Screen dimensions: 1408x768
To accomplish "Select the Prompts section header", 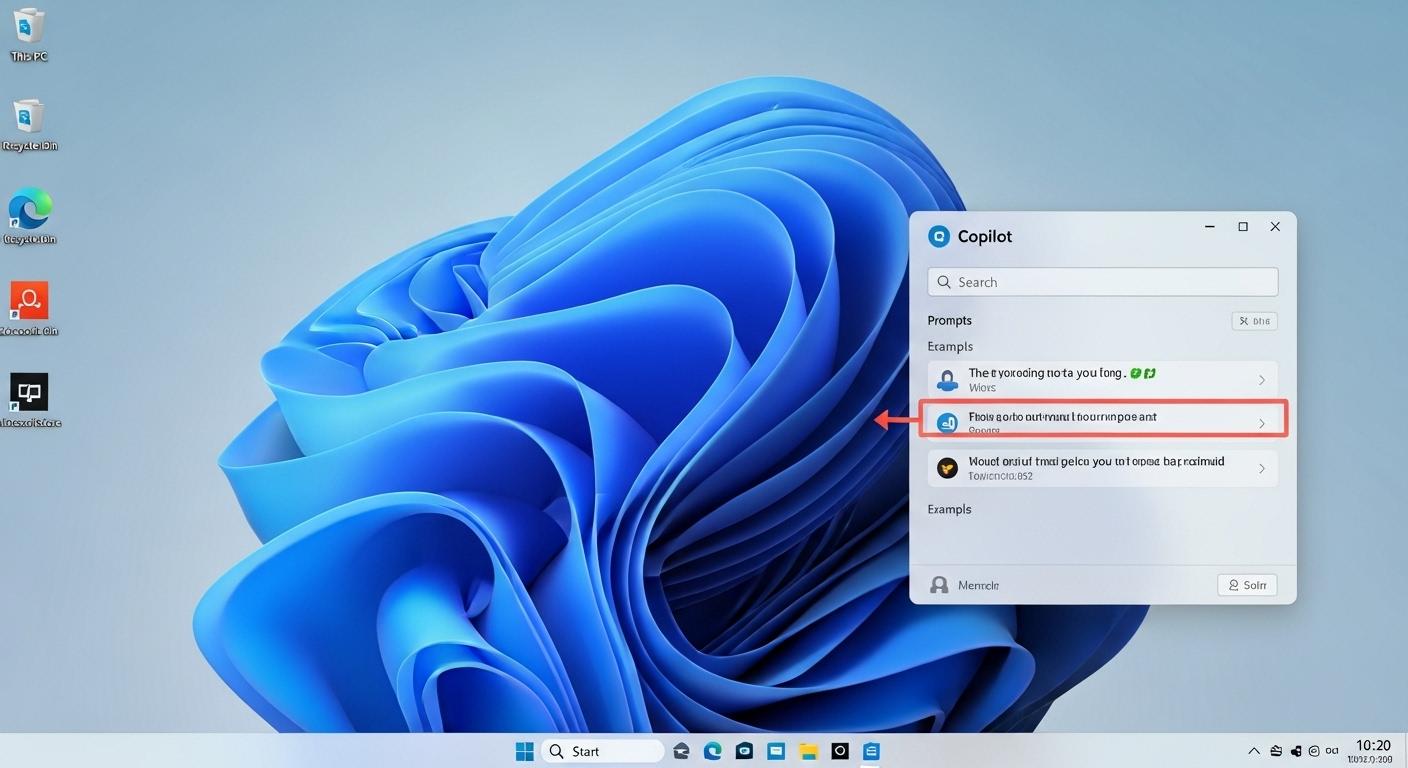I will click(948, 320).
